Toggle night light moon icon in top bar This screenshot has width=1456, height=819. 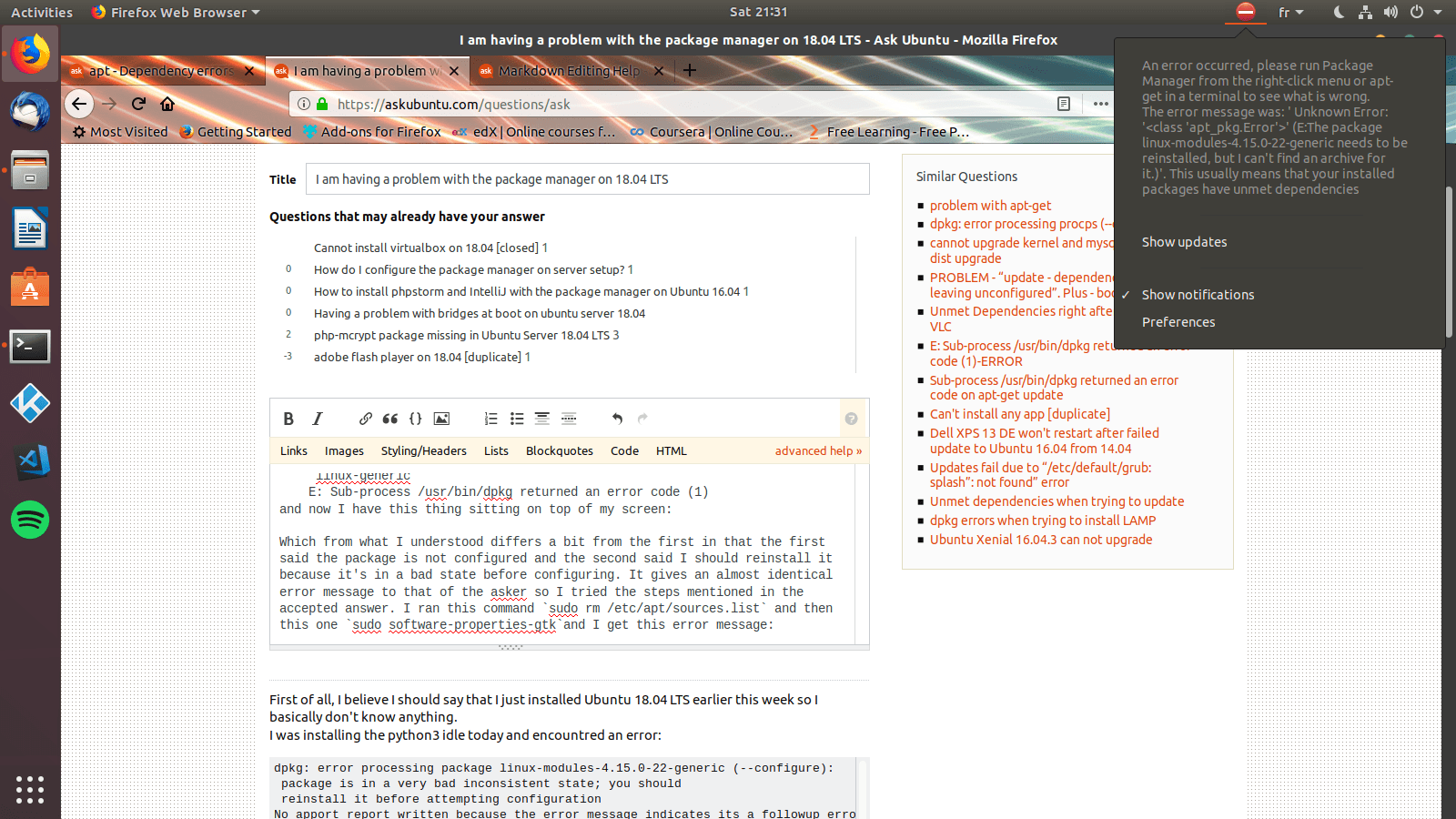1339,13
